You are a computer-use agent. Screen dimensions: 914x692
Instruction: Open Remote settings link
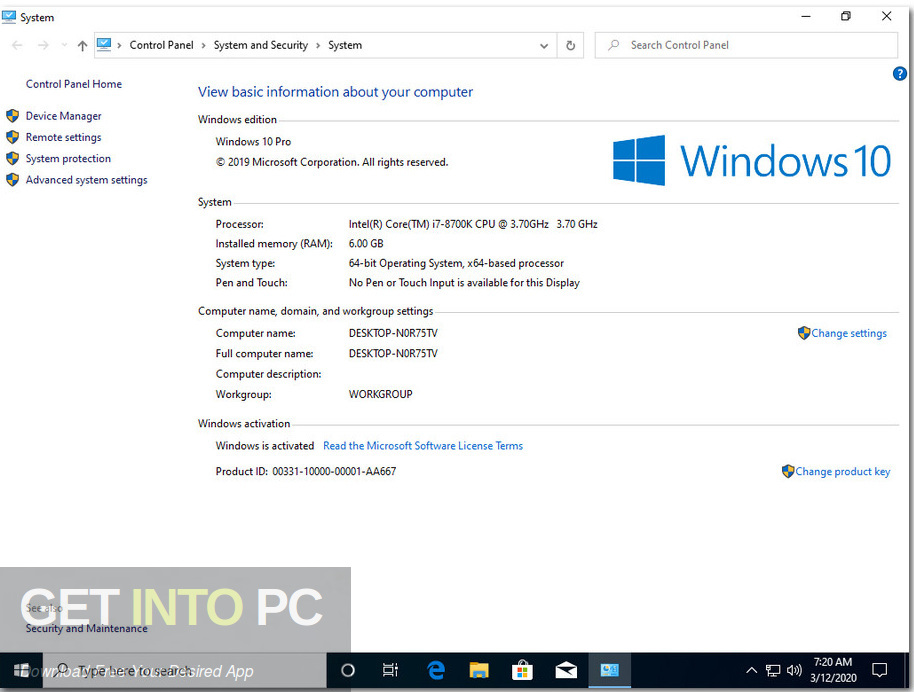[64, 137]
